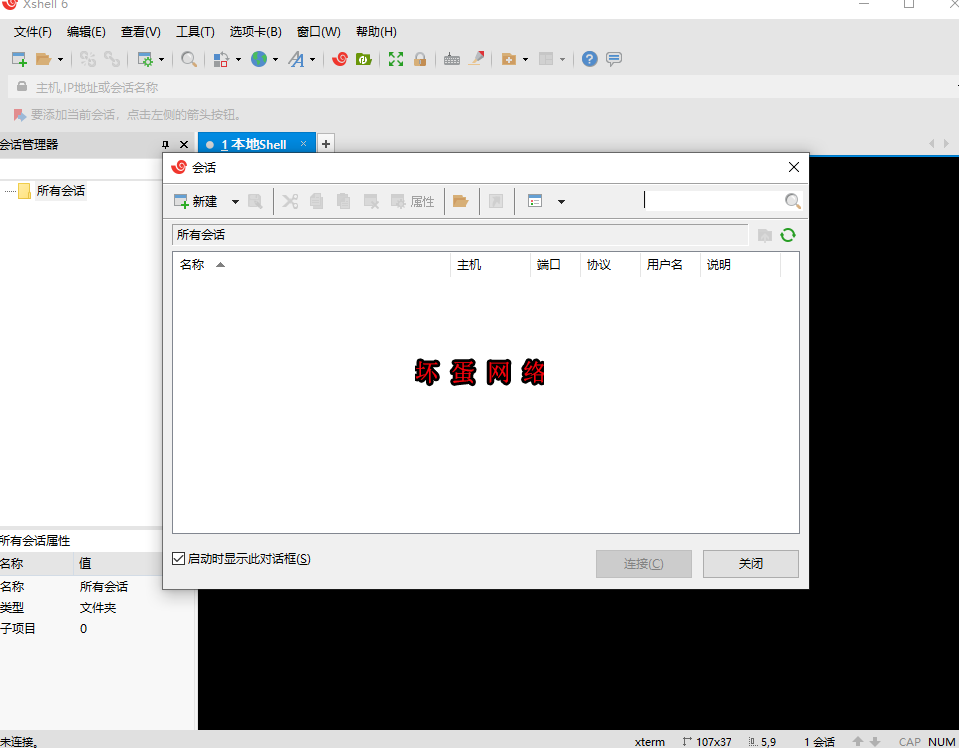Click the grayed layout panes icon

[x=546, y=59]
